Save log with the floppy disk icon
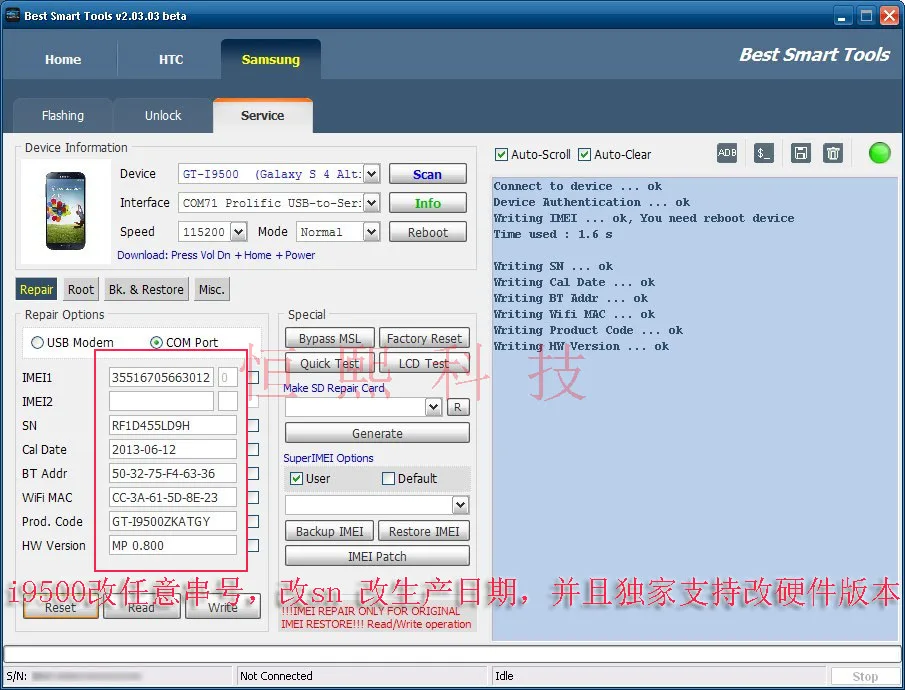The height and width of the screenshot is (690, 905). click(x=801, y=153)
